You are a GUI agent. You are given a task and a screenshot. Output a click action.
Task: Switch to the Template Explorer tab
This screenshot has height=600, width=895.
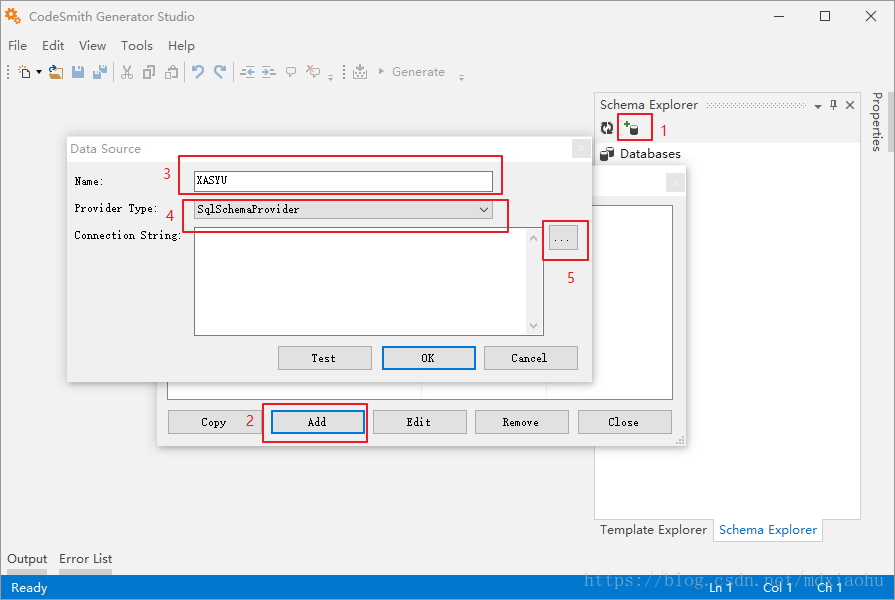click(x=653, y=530)
